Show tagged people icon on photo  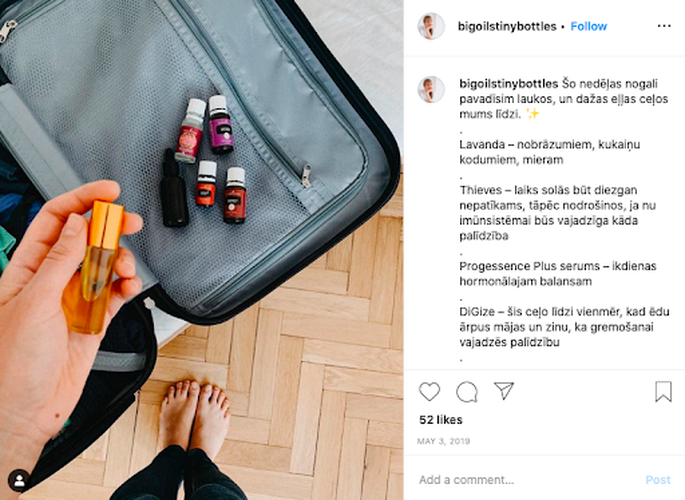tap(19, 481)
